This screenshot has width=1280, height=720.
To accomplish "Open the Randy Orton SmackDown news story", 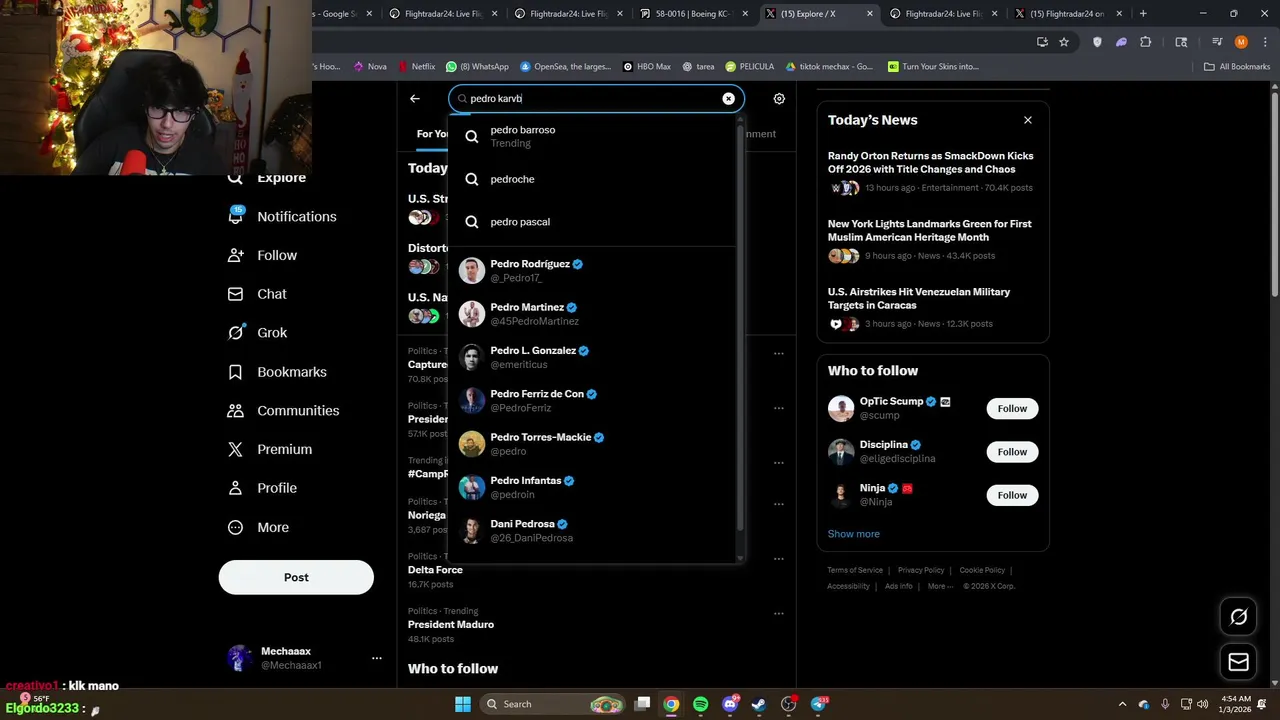I will tap(933, 171).
